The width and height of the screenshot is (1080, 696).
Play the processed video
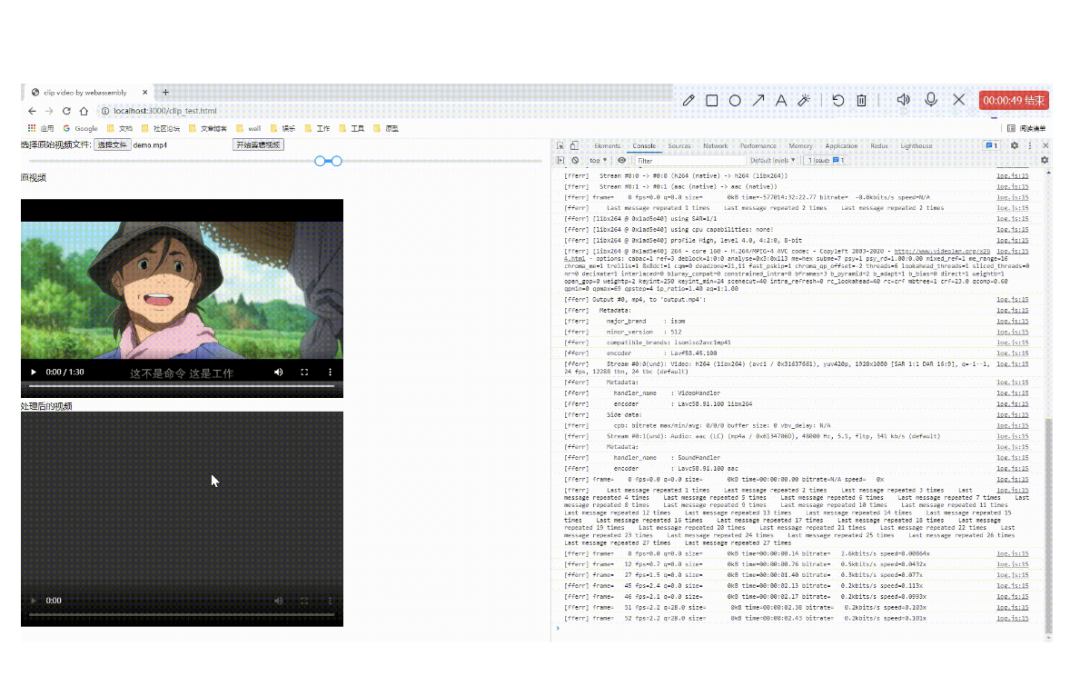pyautogui.click(x=33, y=601)
